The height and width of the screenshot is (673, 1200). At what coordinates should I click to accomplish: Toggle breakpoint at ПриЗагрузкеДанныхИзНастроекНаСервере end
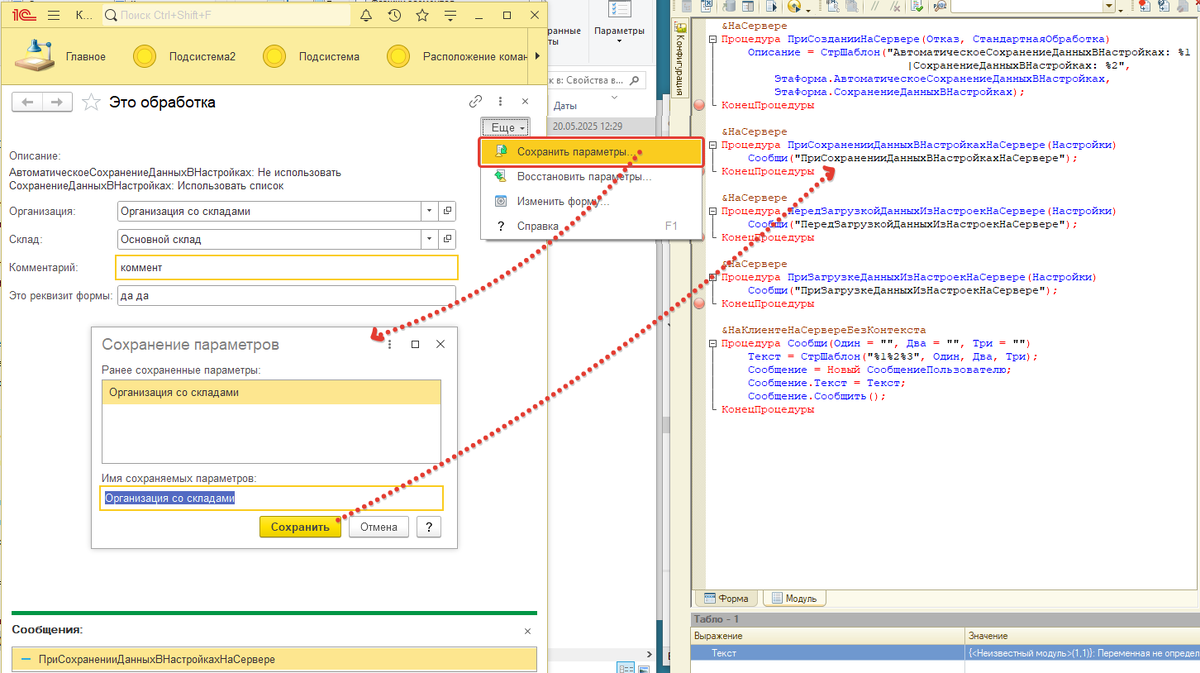click(698, 303)
